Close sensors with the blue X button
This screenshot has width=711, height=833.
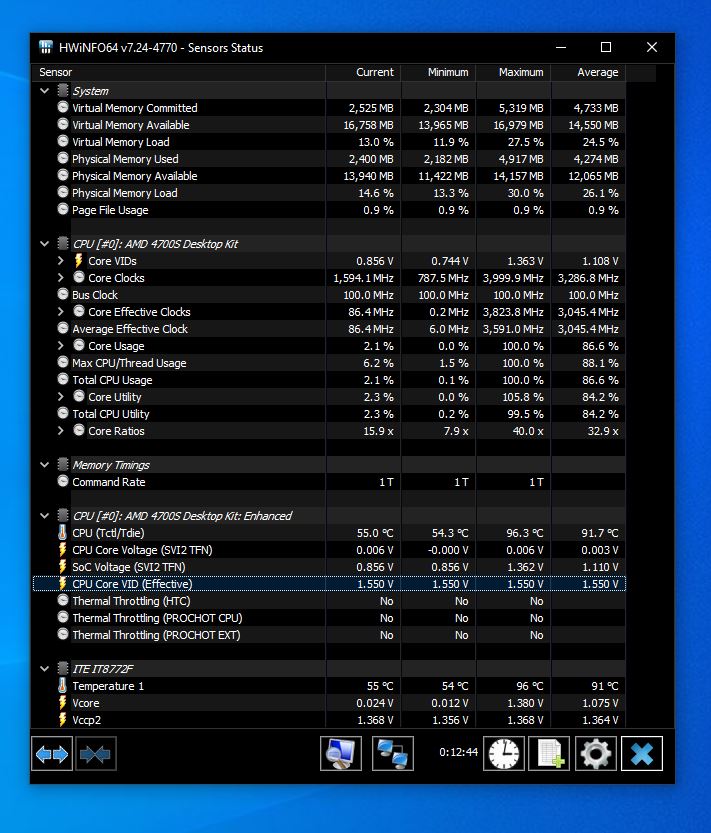click(642, 753)
